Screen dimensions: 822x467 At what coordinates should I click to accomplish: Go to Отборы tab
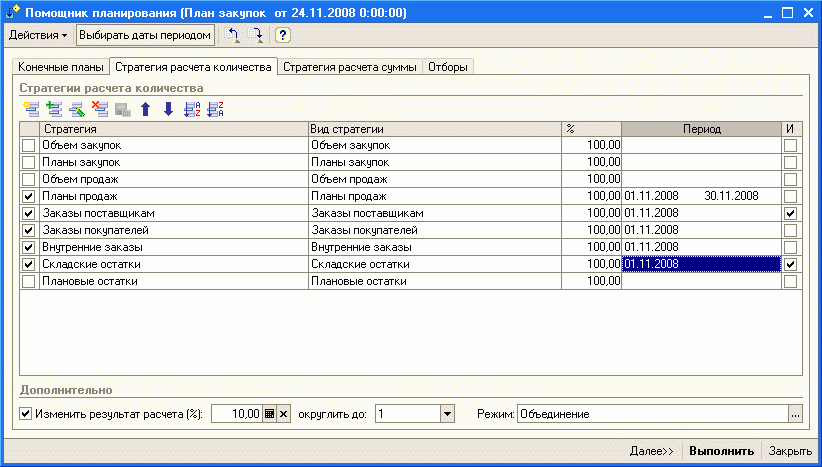(448, 67)
